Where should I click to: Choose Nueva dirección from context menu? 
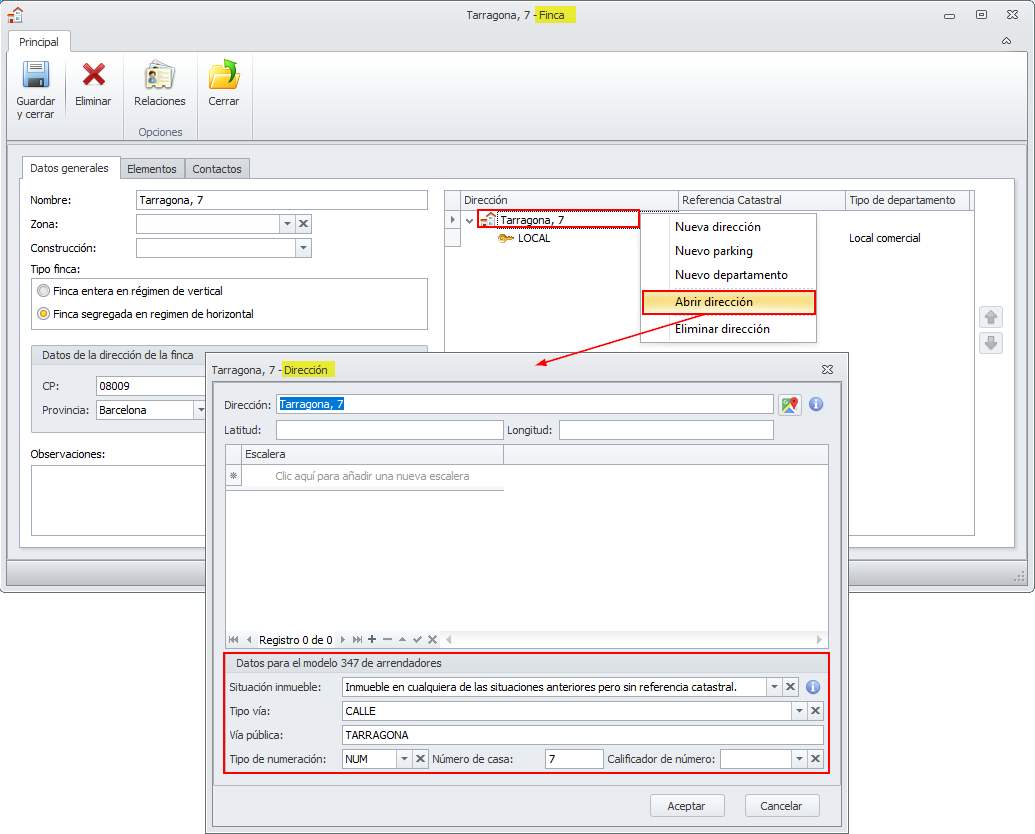click(x=718, y=226)
